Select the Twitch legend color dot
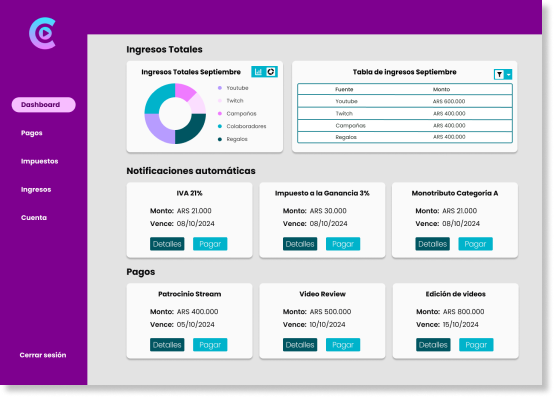Viewport: 554px width, 397px height. pos(220,101)
